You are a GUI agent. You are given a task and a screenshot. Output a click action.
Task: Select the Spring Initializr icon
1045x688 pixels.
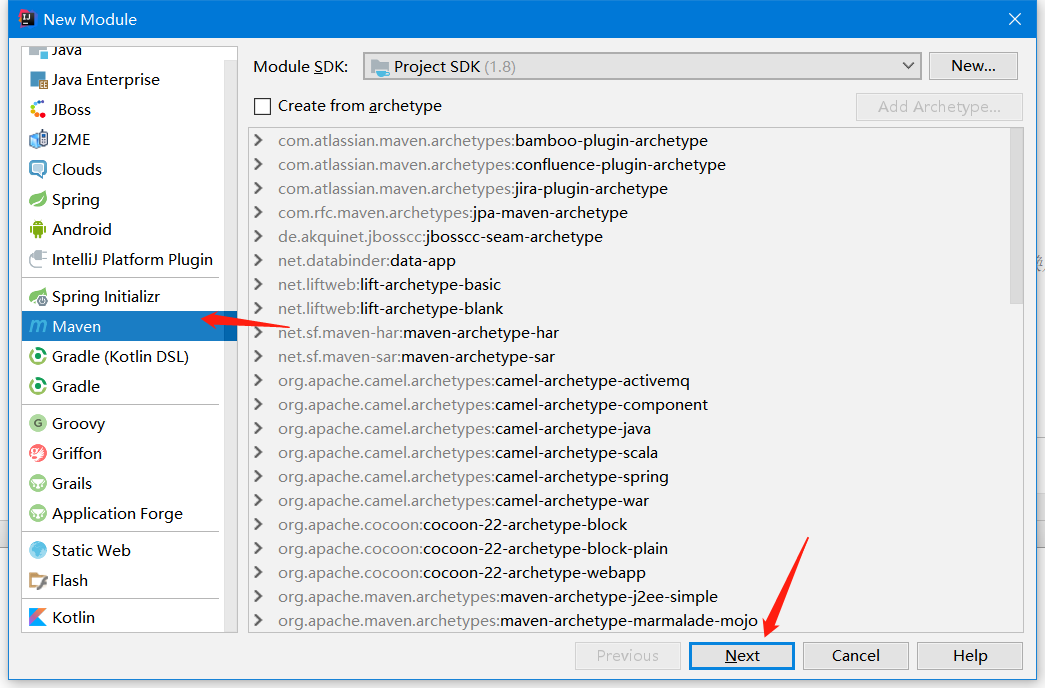coord(39,297)
